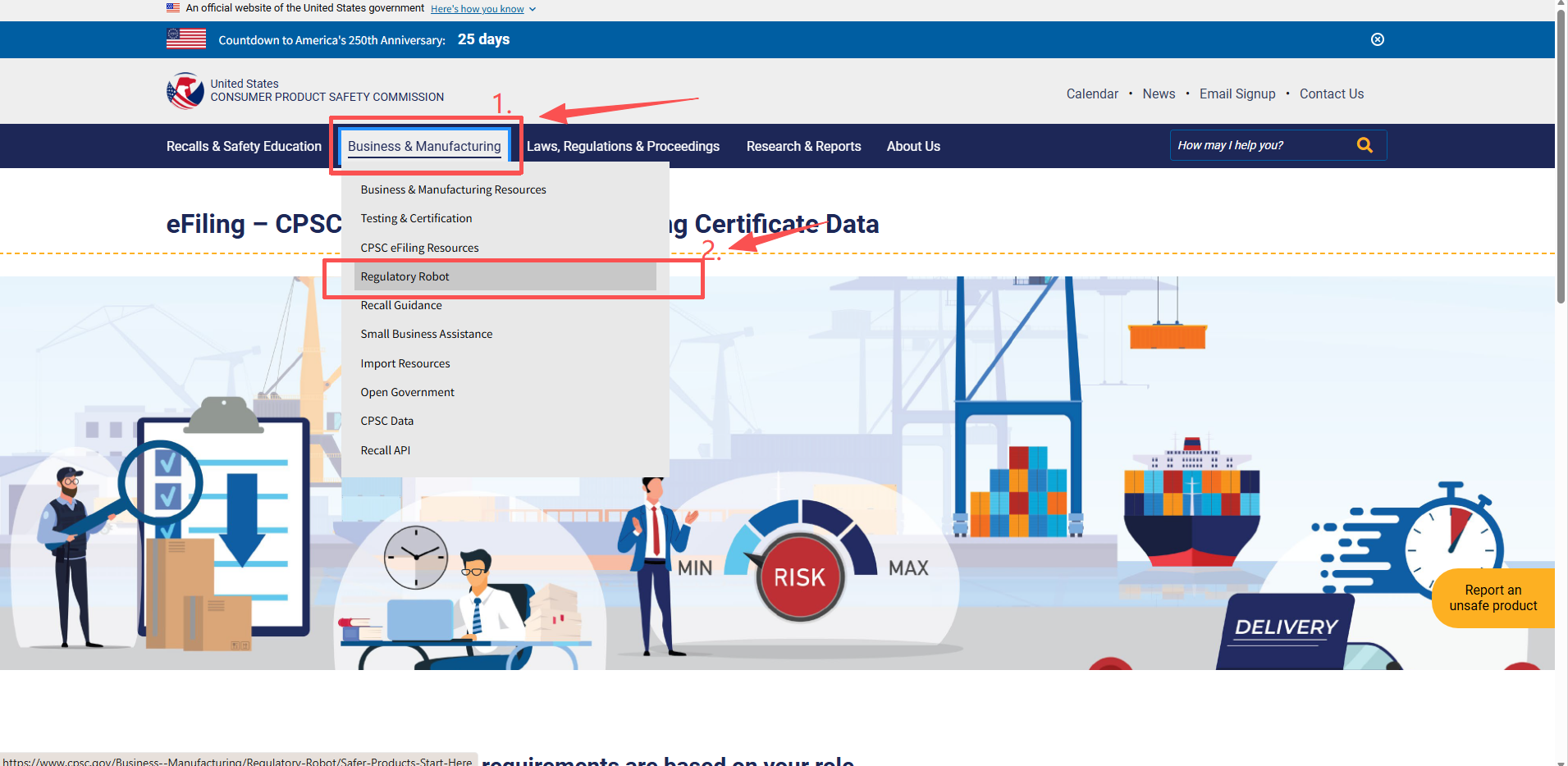Click the CPSC eagle logo

(x=185, y=90)
